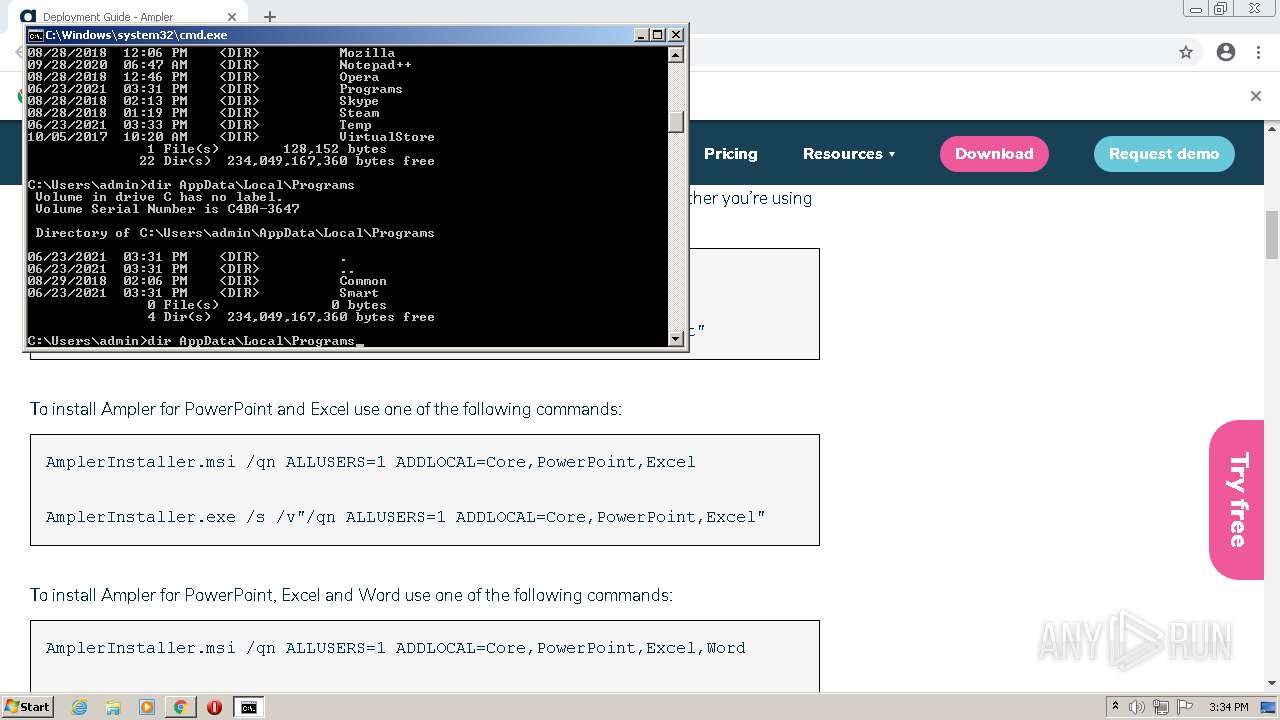
Task: Click the 'Skype' directory line in cmd
Action: (x=203, y=101)
